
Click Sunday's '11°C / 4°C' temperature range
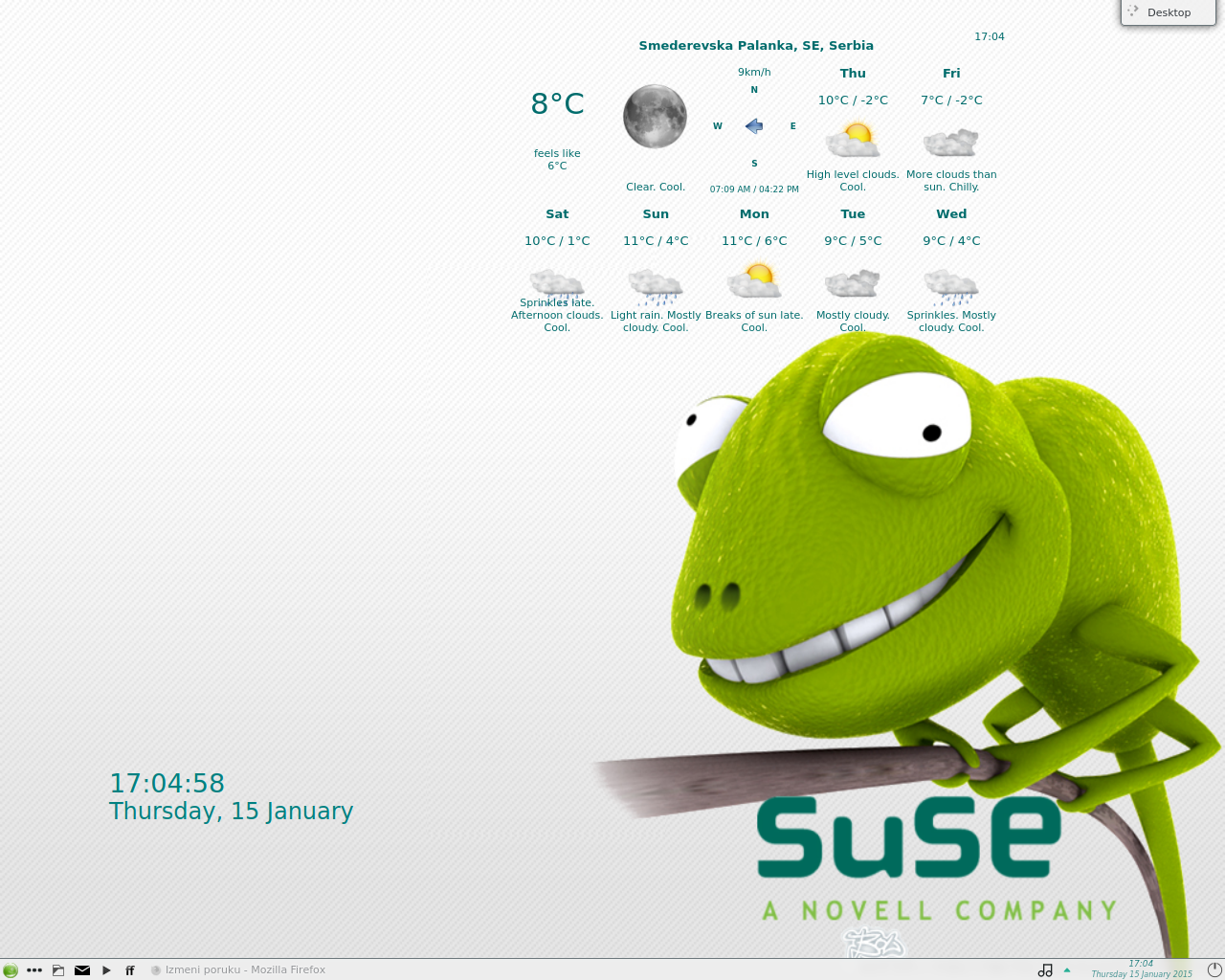(x=656, y=241)
